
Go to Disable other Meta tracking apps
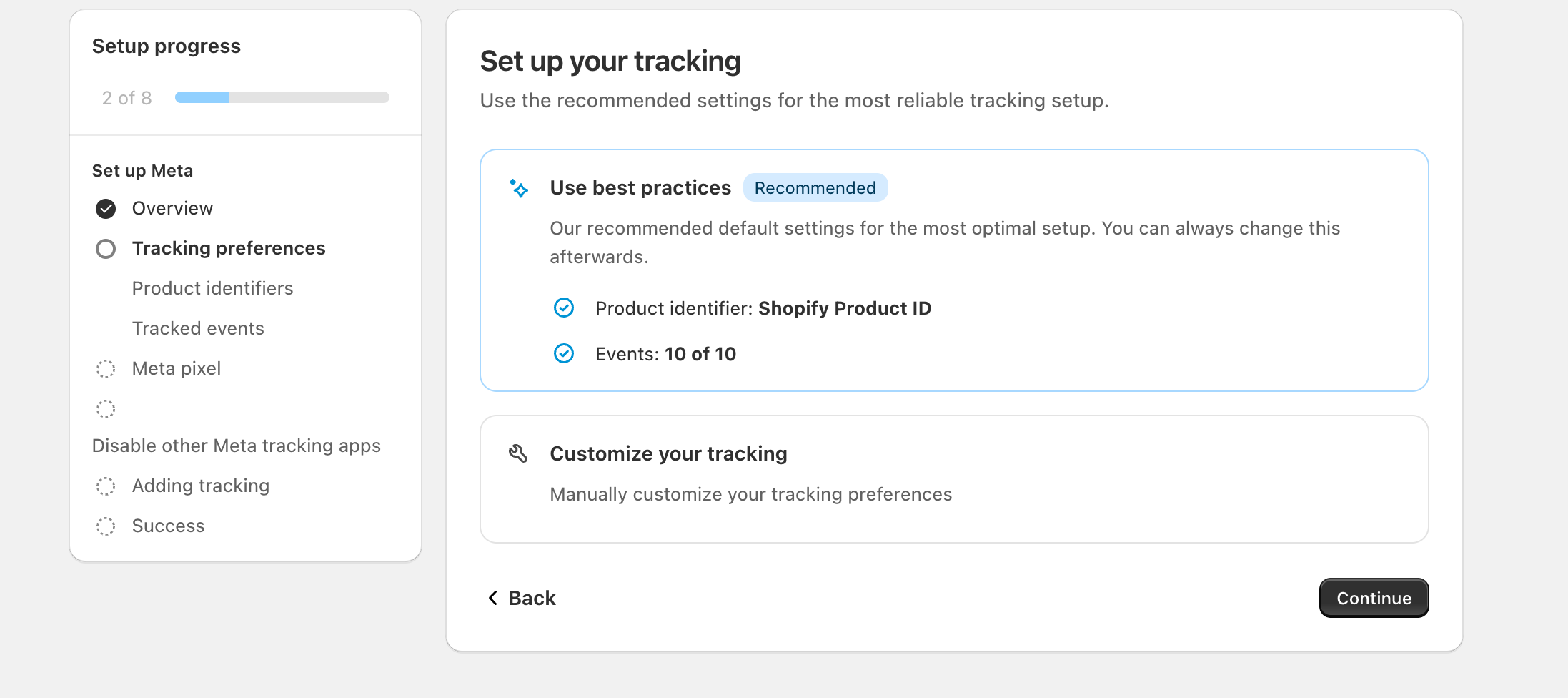point(236,446)
